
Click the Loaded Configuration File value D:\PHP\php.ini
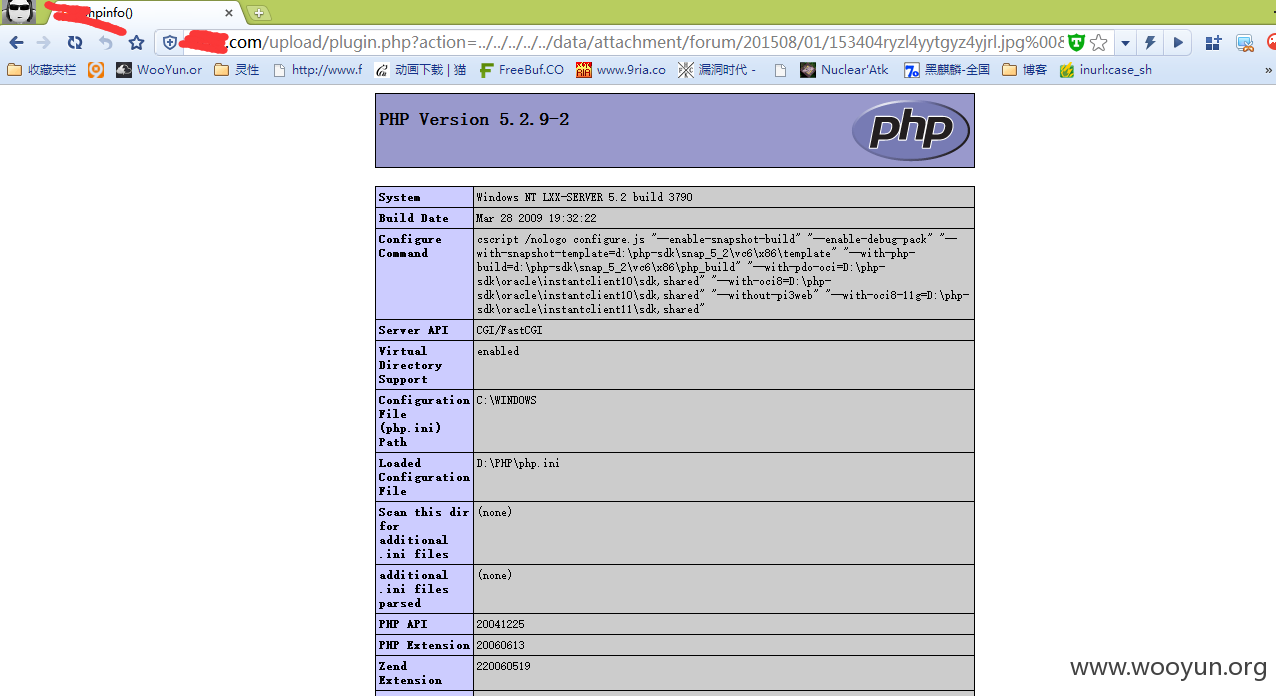(x=518, y=463)
